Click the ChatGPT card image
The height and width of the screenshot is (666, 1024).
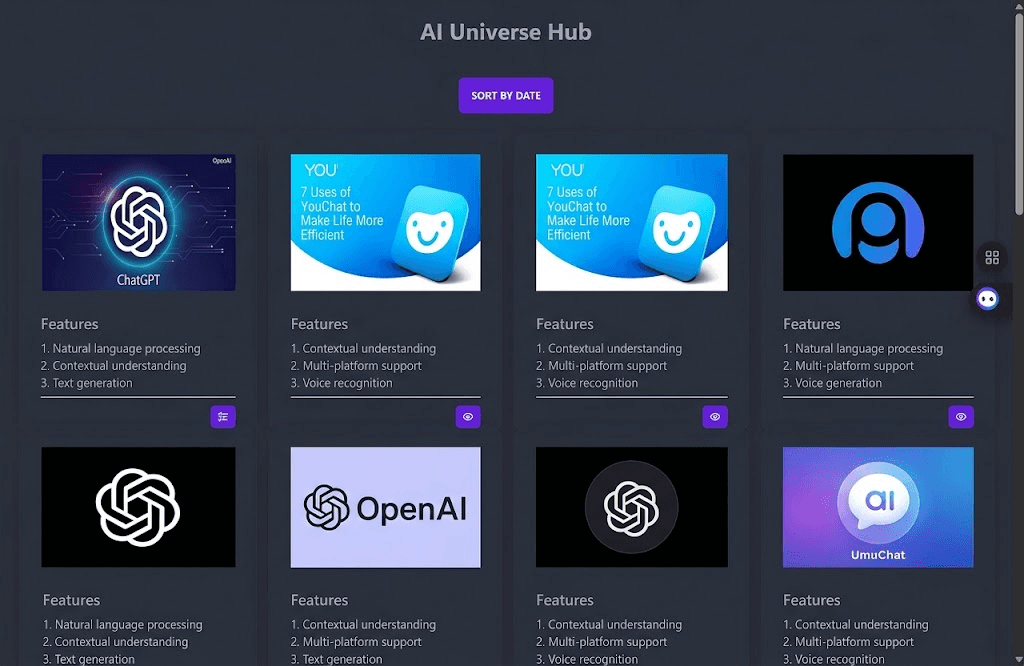138,223
